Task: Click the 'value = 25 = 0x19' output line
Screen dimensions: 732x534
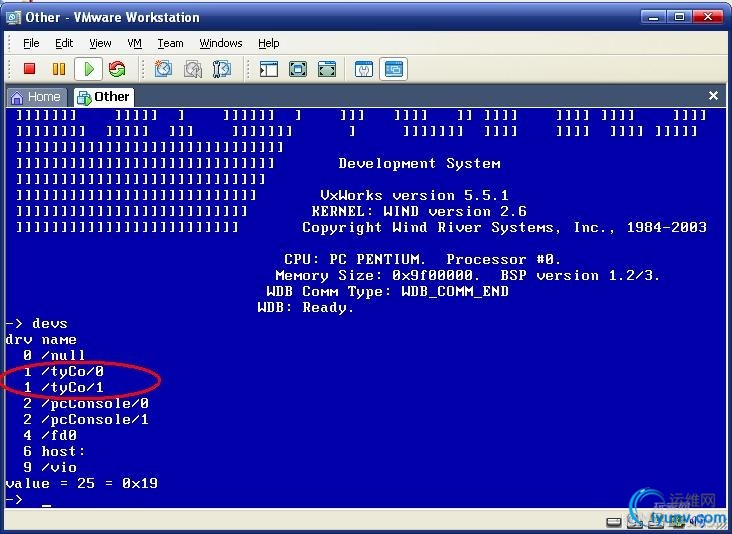Action: 82,483
